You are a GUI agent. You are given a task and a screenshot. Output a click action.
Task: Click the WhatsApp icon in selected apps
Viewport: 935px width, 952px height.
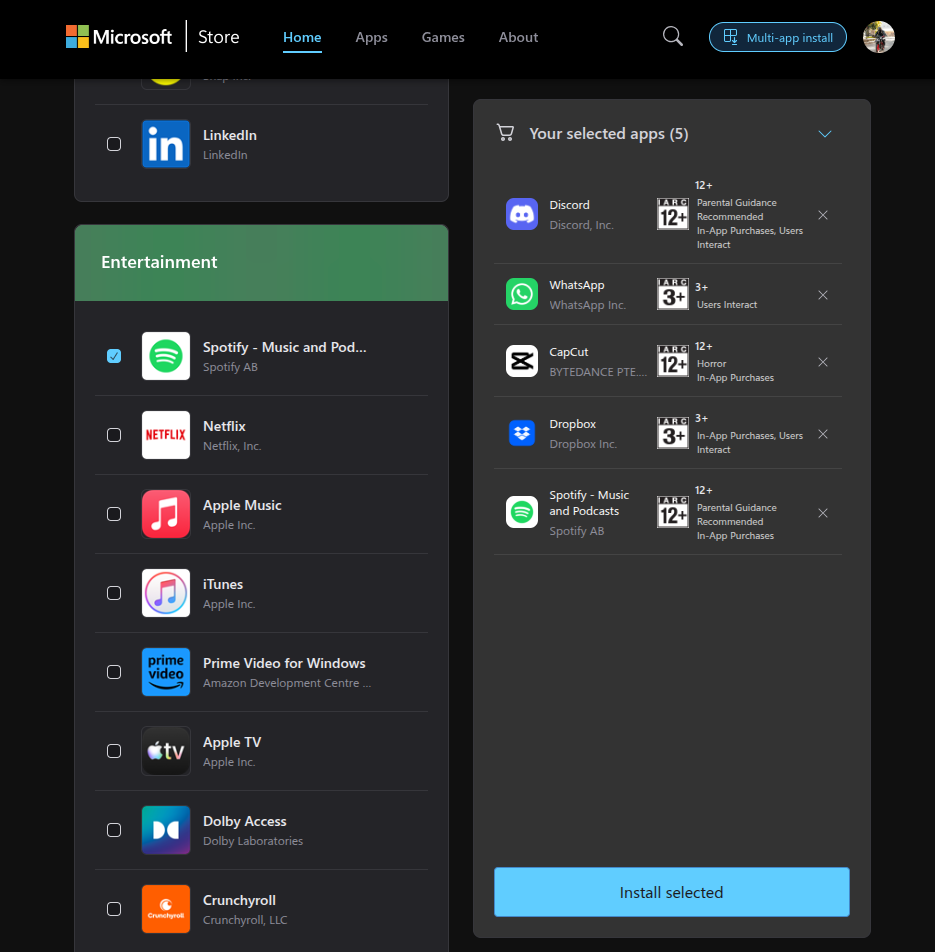point(521,294)
